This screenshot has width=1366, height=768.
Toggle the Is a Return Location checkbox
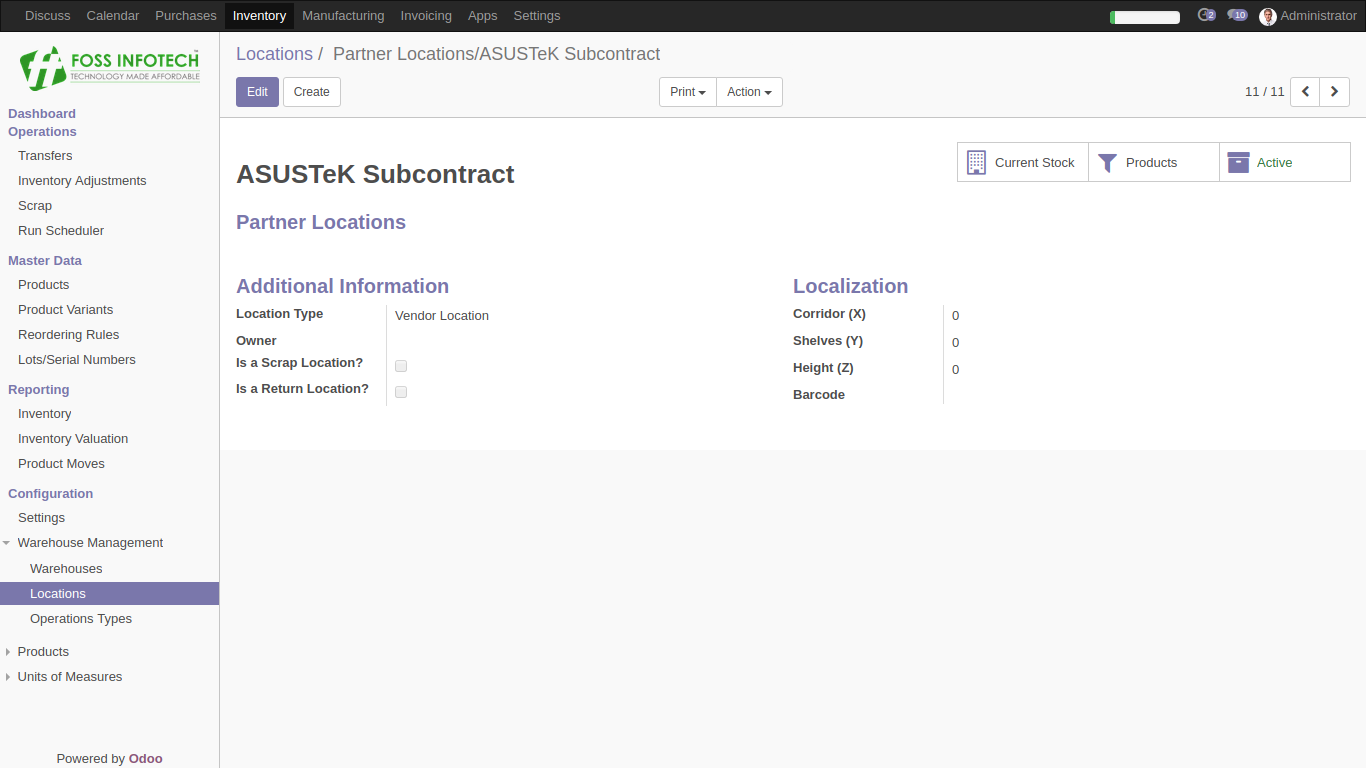coord(401,392)
